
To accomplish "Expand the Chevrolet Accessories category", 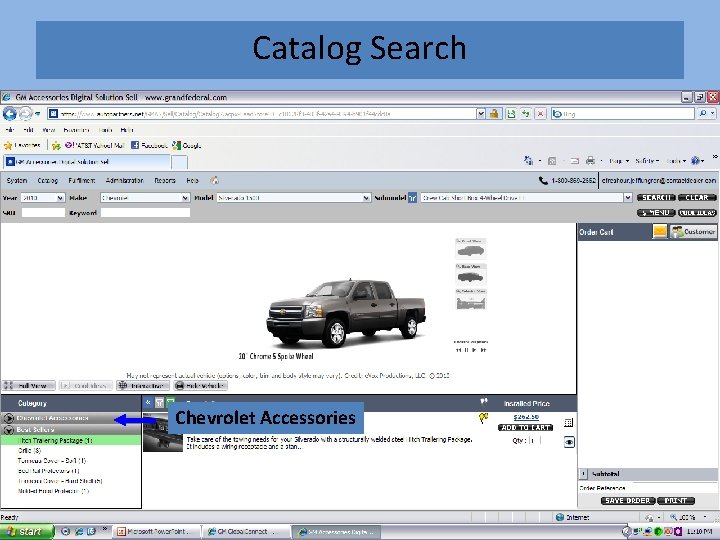I will [8, 418].
